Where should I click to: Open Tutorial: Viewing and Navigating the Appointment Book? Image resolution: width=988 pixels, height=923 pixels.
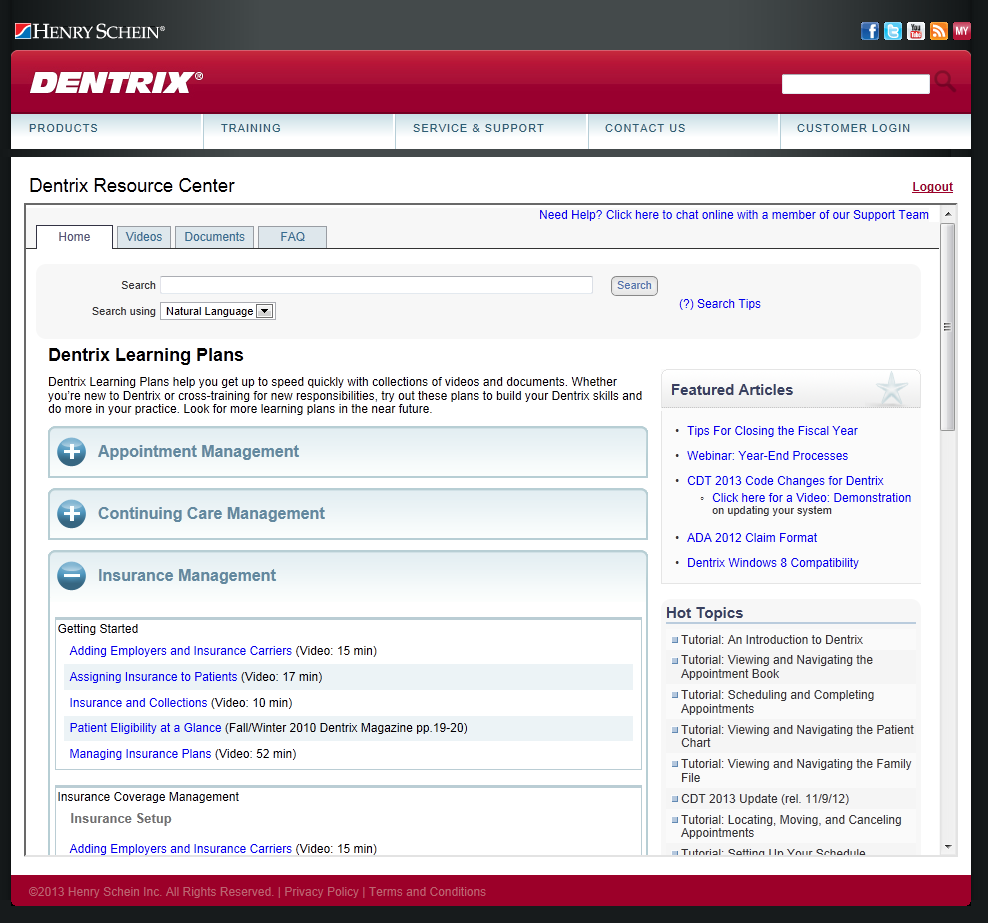[x=777, y=667]
